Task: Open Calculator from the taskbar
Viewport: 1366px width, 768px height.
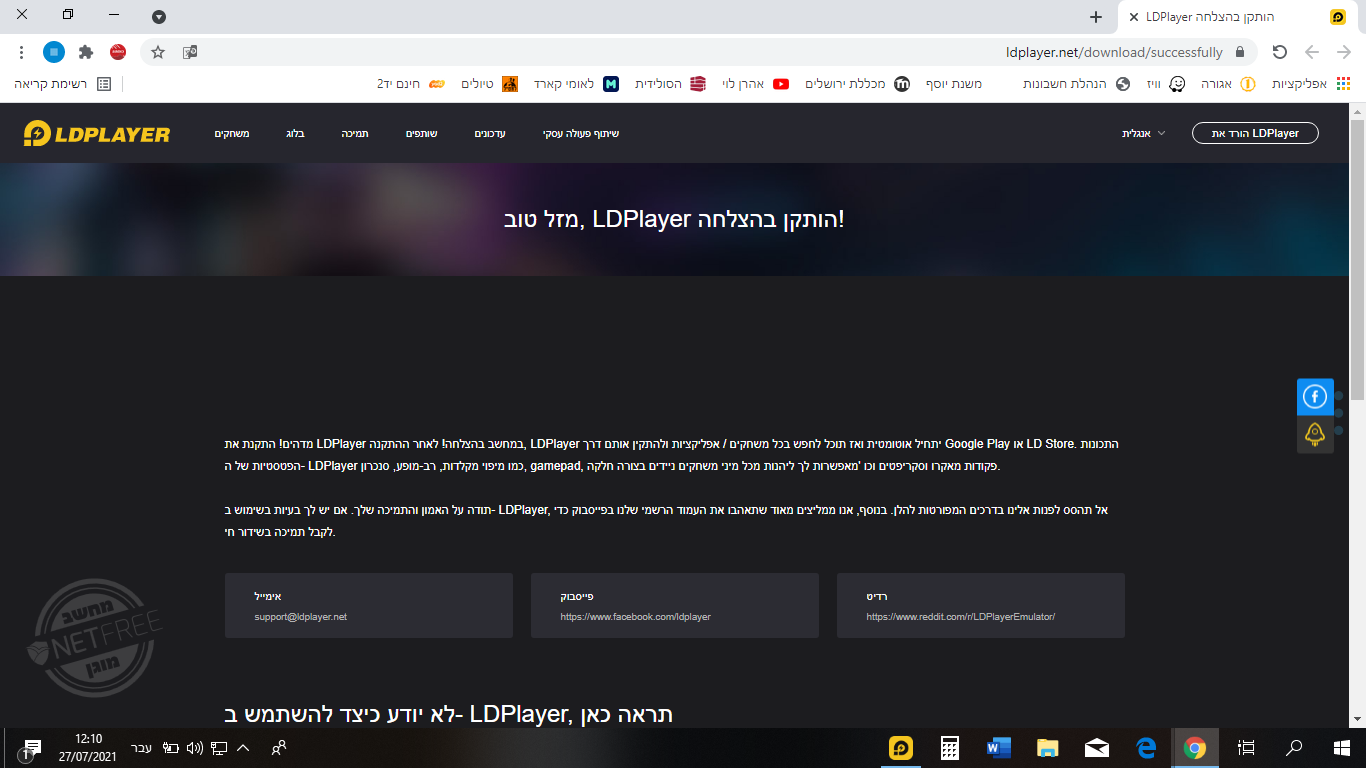Action: click(x=950, y=748)
